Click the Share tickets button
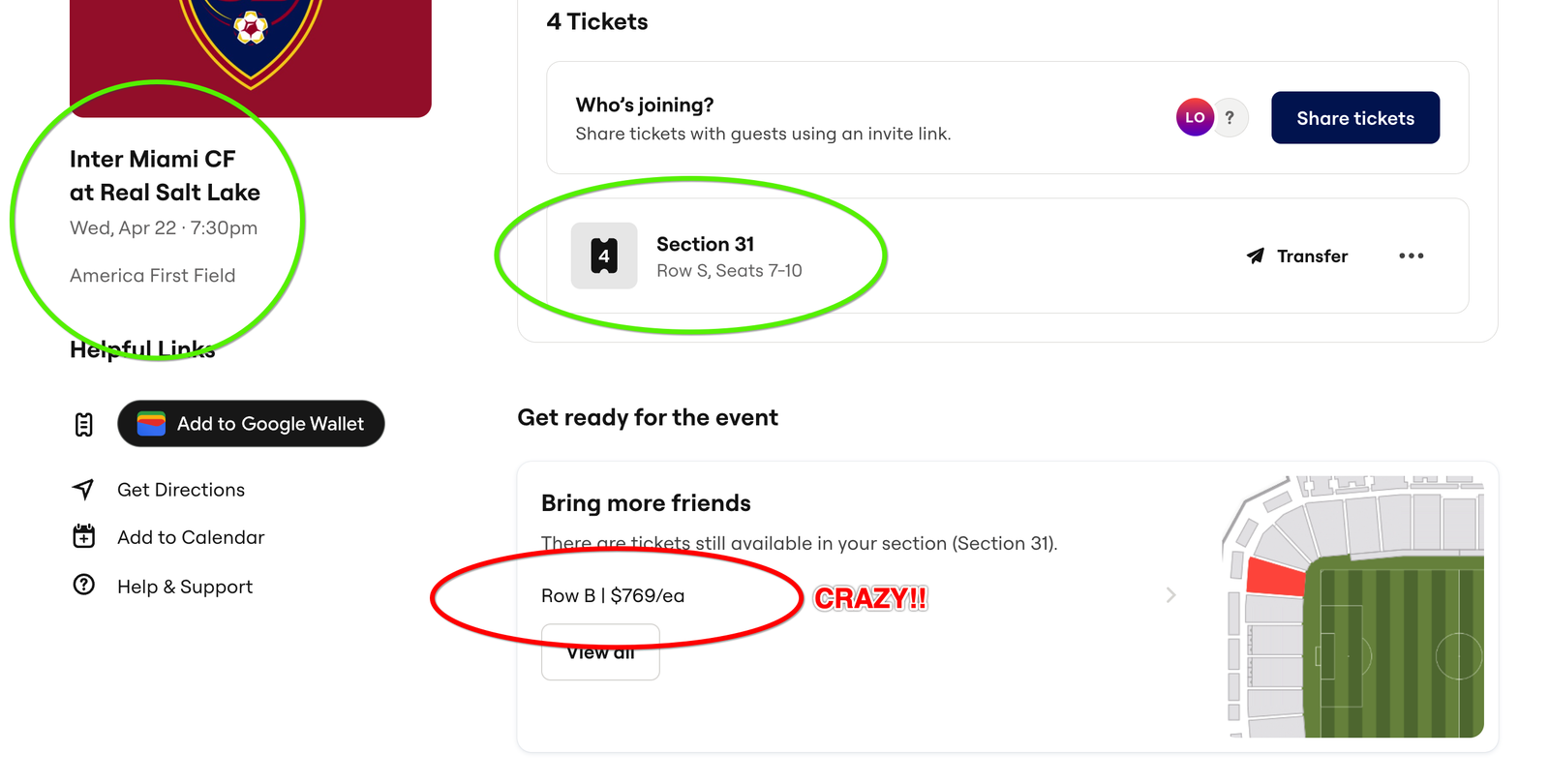The height and width of the screenshot is (784, 1549). pos(1354,118)
